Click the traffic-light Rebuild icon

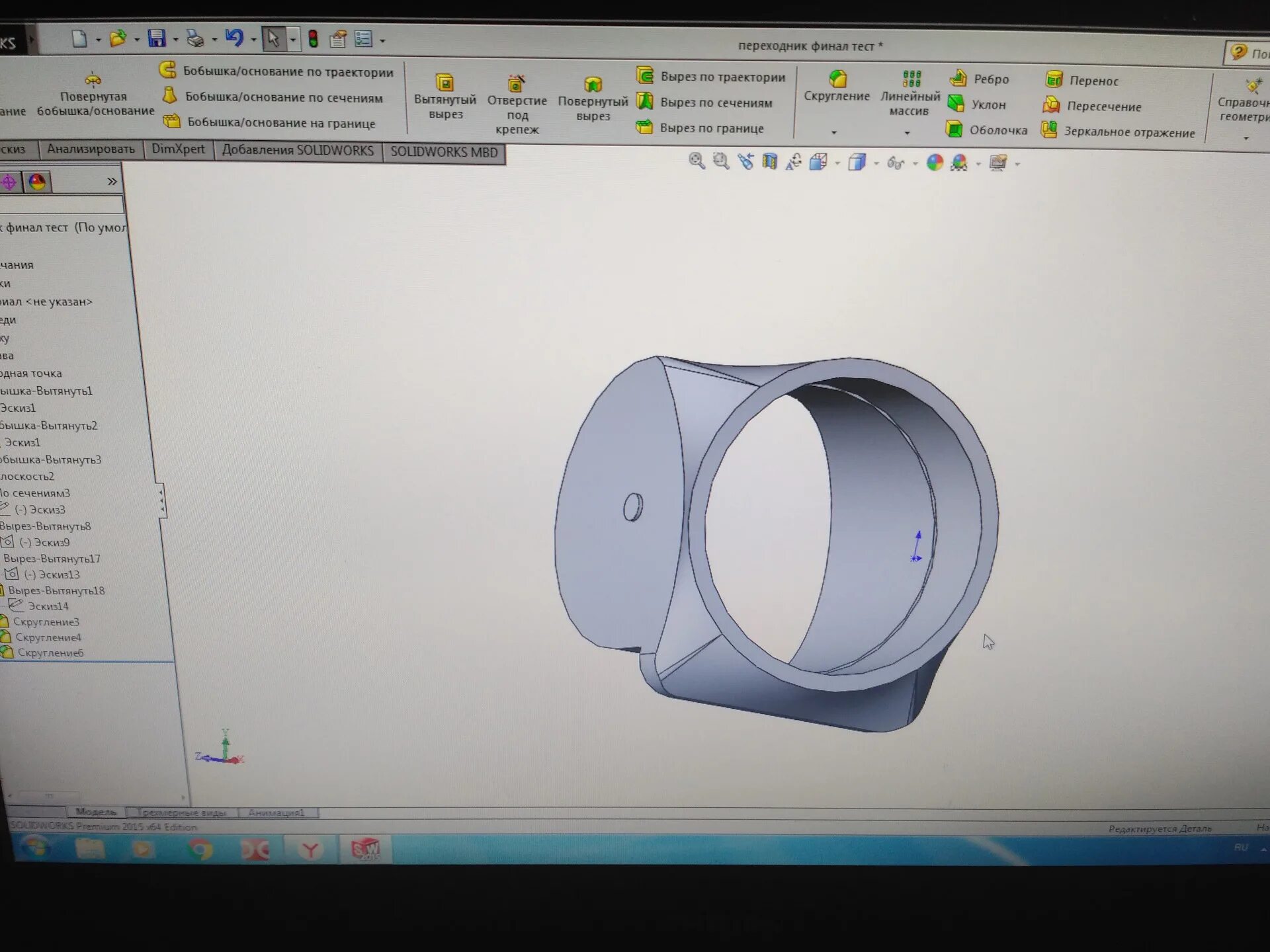313,40
